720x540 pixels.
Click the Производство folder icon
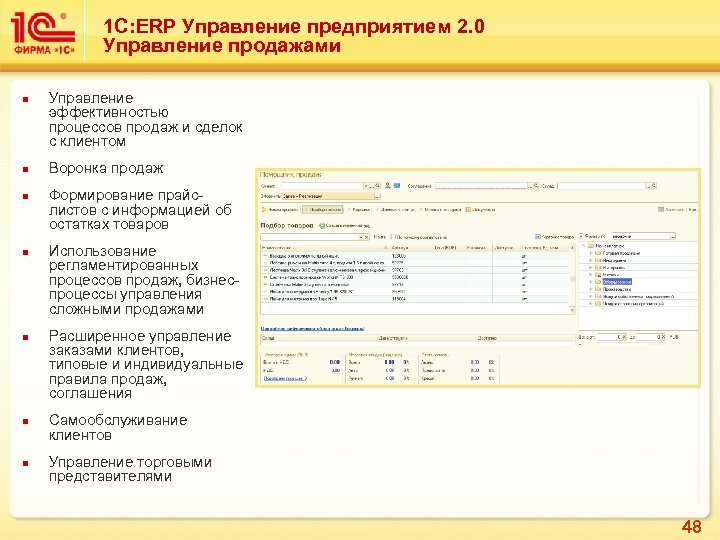click(598, 289)
